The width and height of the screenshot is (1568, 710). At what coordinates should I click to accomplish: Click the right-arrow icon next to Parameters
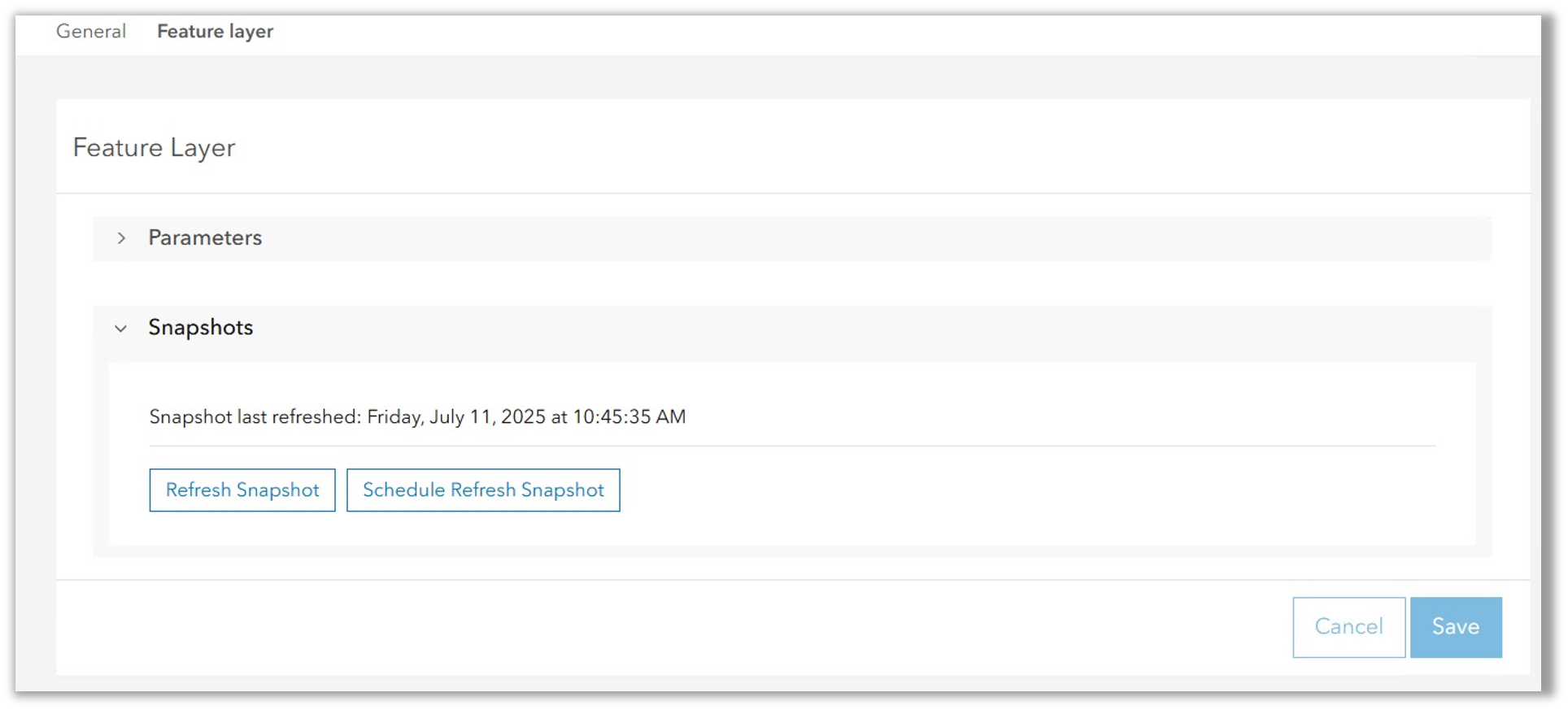coord(123,238)
